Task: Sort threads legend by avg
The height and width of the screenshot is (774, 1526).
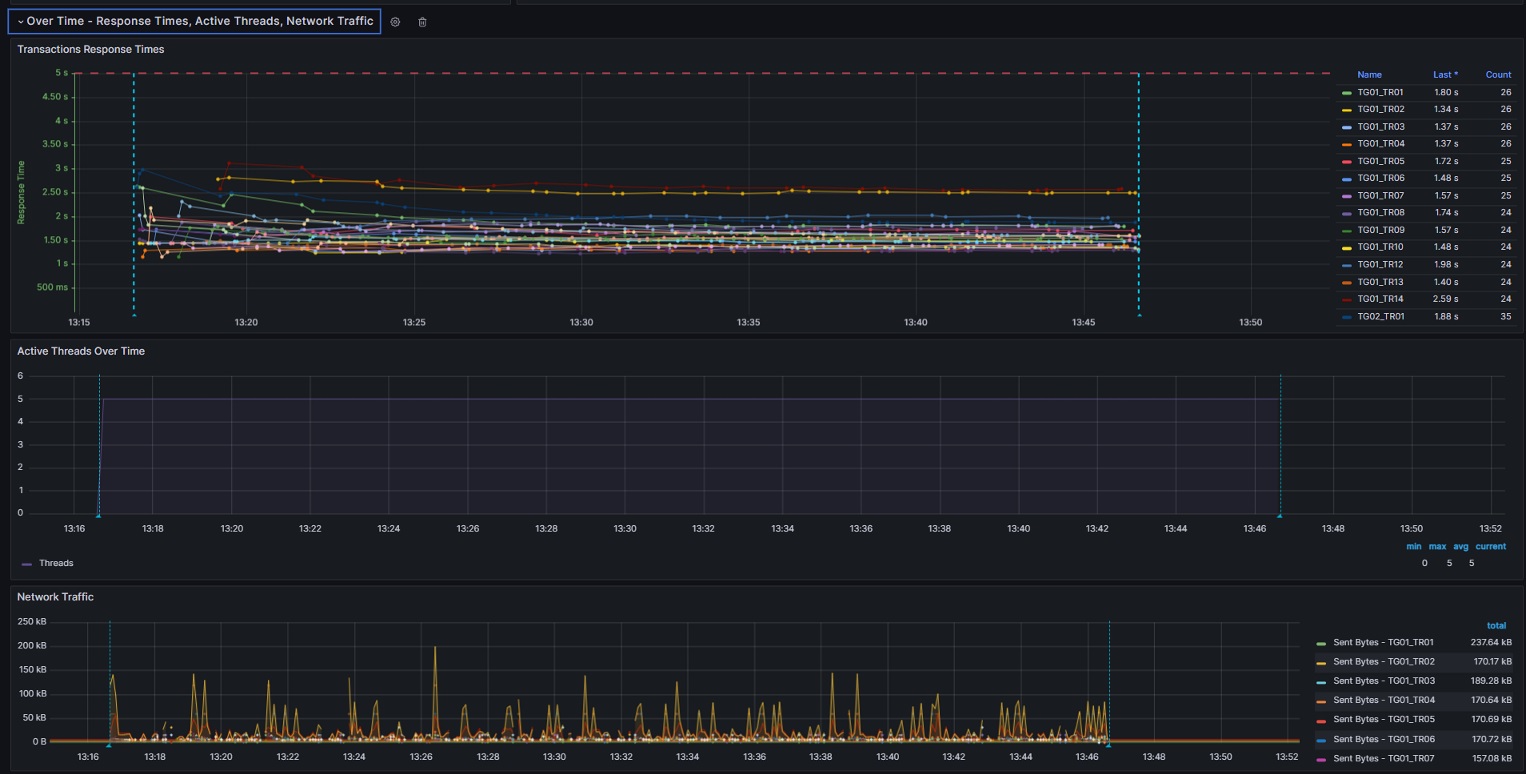Action: 1461,546
